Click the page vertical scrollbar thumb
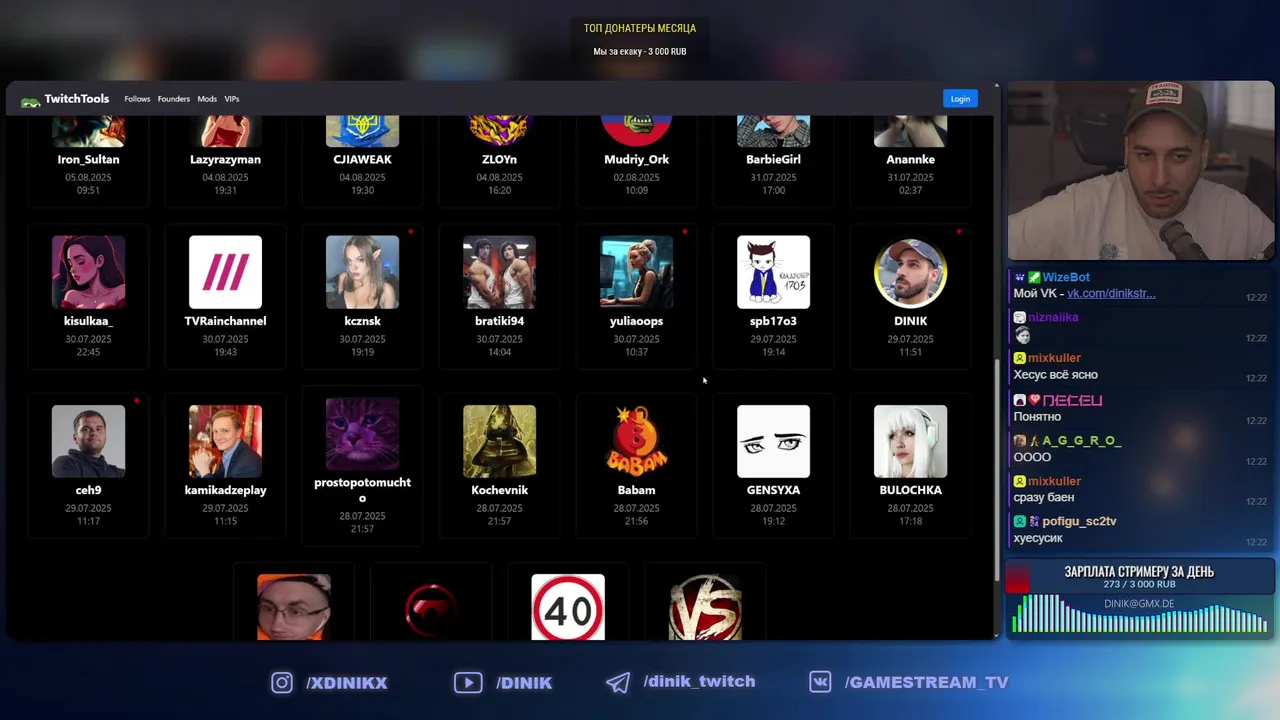 tap(996, 470)
